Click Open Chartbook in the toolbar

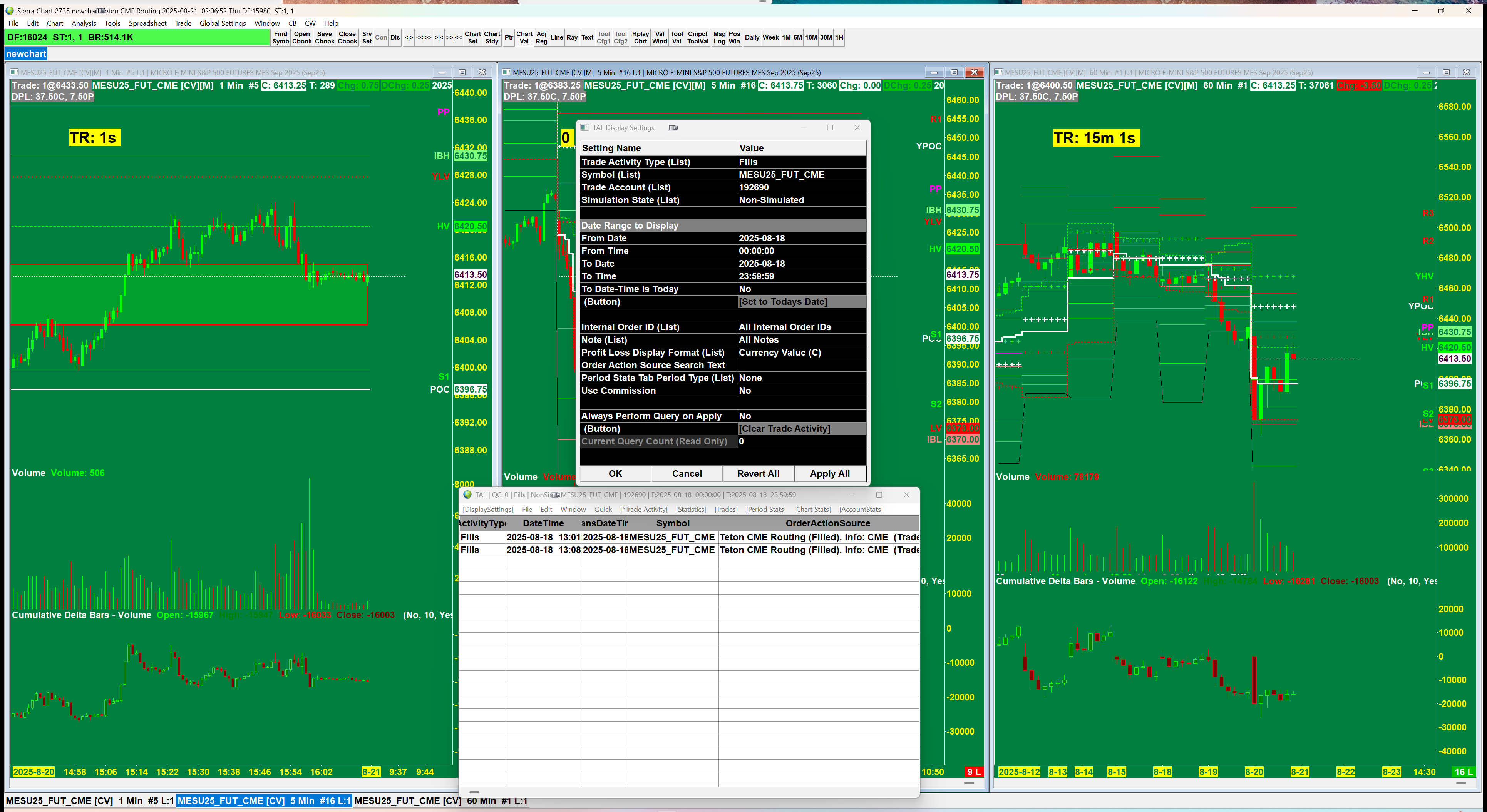click(x=302, y=37)
